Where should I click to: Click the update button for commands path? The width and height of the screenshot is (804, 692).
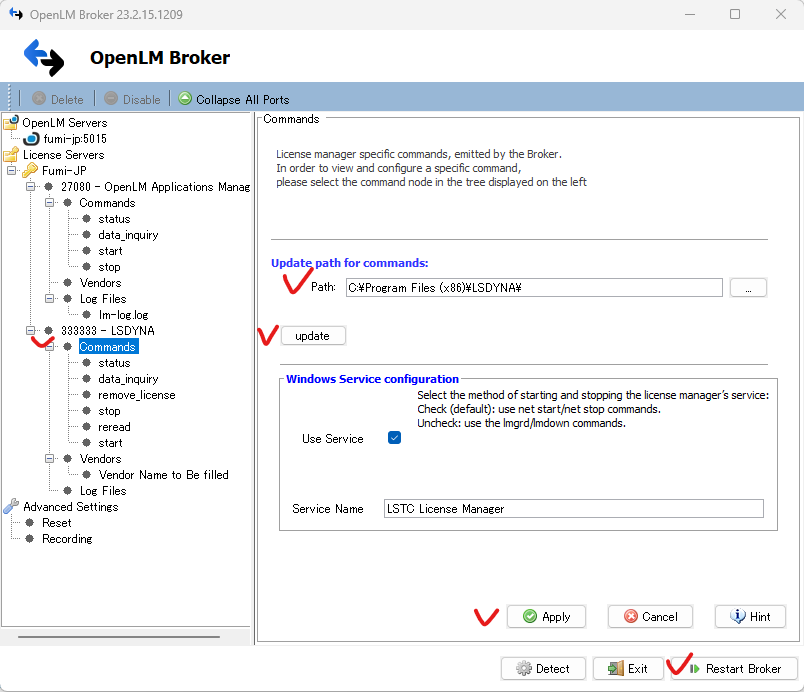click(313, 335)
